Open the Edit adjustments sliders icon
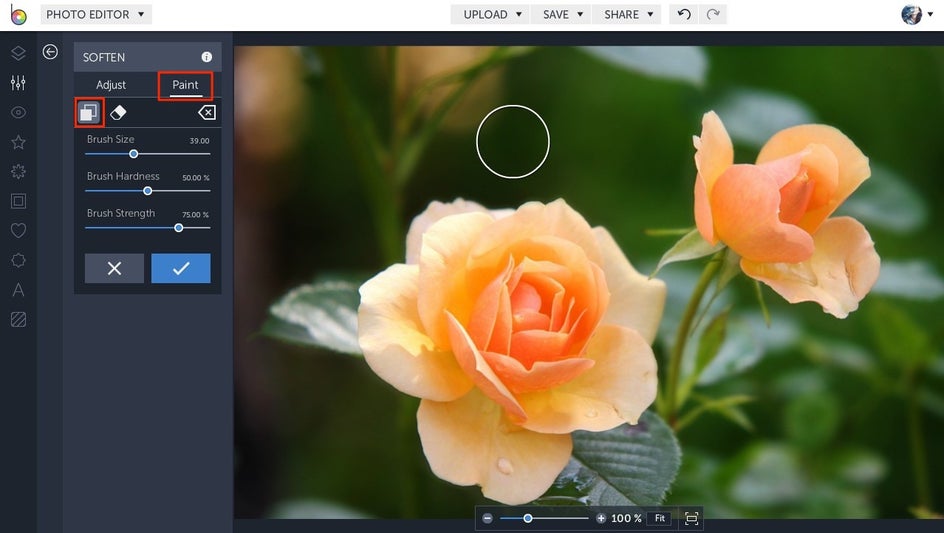944x533 pixels. [x=18, y=83]
